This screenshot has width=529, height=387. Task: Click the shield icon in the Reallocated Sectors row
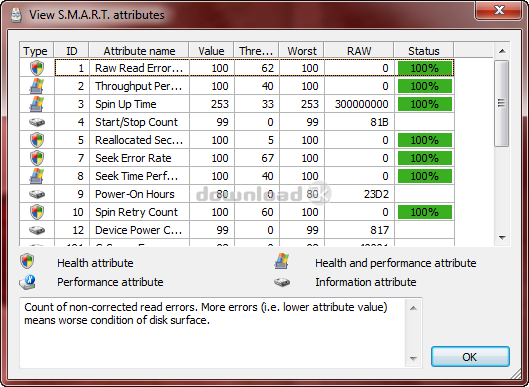click(x=37, y=140)
